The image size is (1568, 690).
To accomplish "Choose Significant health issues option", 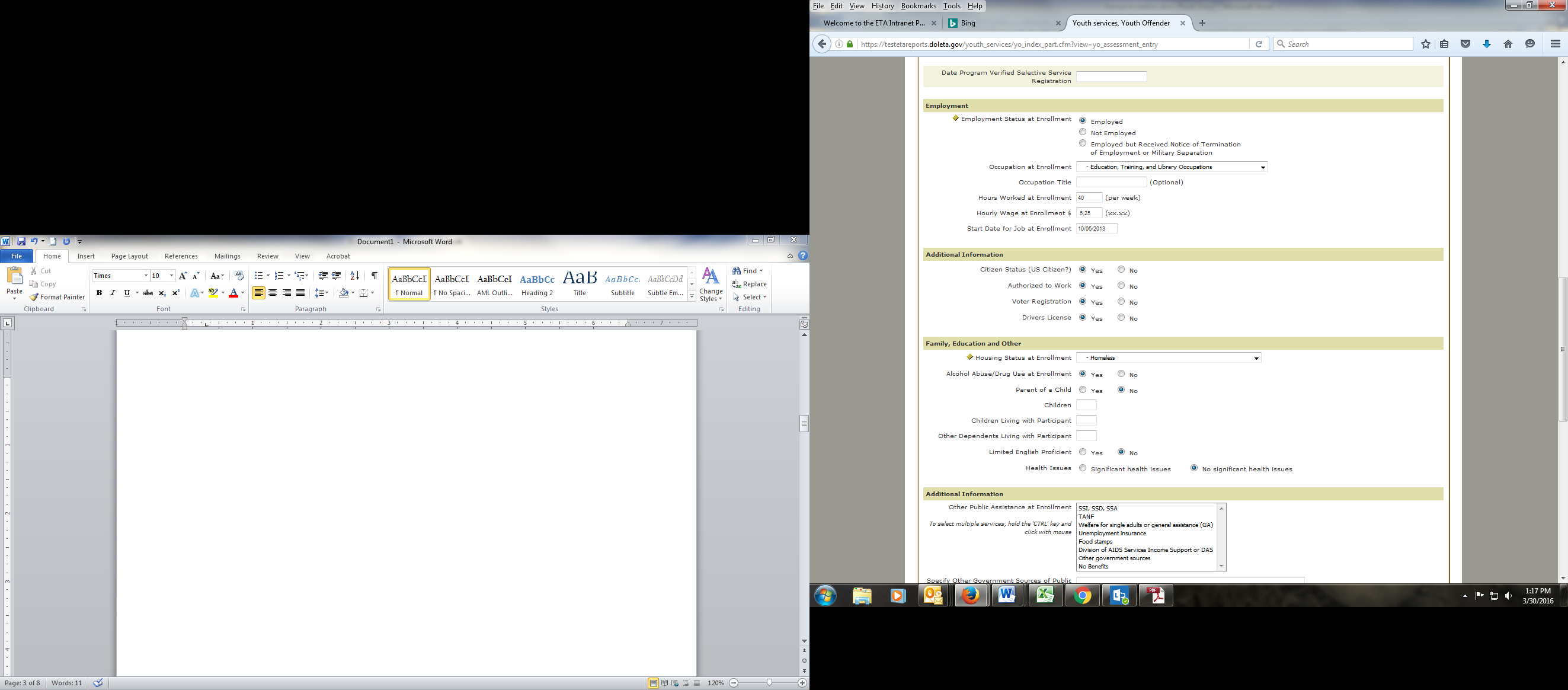I will [x=1082, y=468].
